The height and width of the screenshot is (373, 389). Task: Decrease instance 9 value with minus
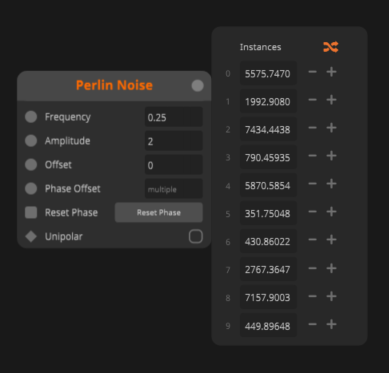click(x=312, y=324)
